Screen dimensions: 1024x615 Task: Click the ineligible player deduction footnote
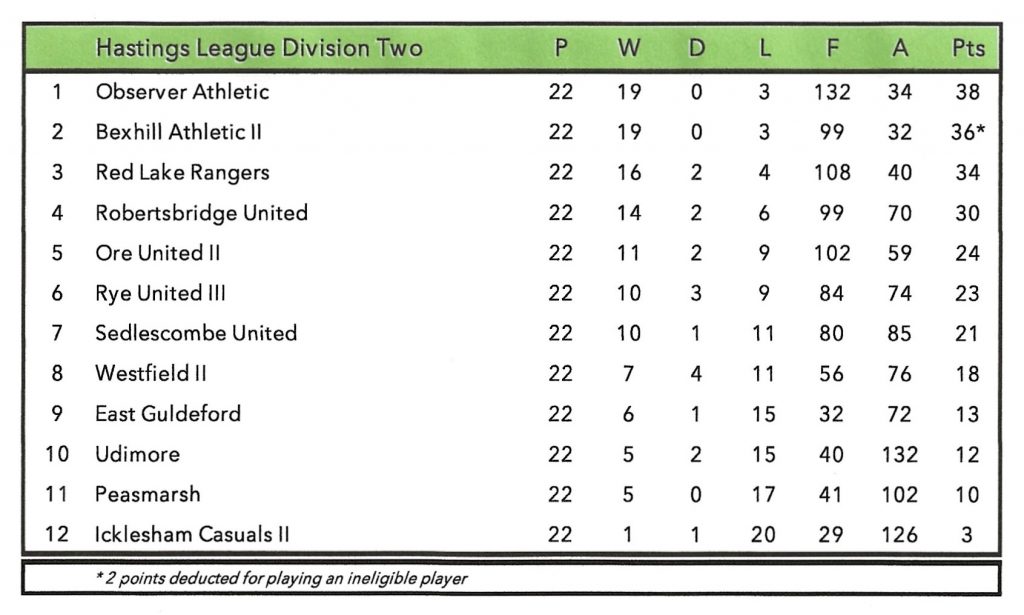[x=279, y=578]
